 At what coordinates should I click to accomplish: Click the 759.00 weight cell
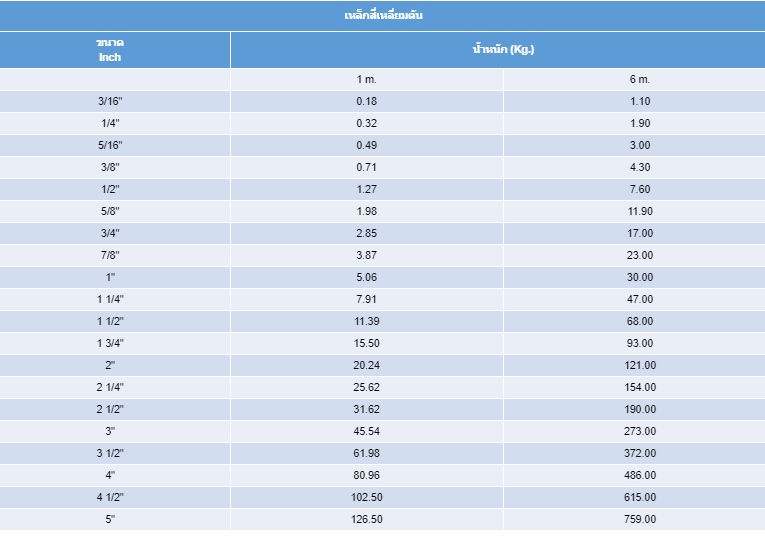pyautogui.click(x=640, y=519)
